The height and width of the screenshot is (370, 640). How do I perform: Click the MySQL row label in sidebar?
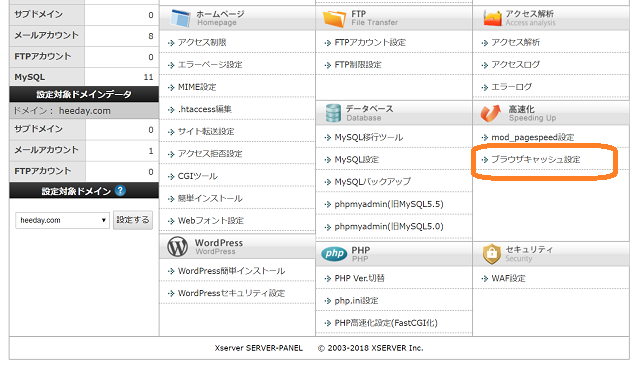pyautogui.click(x=30, y=77)
